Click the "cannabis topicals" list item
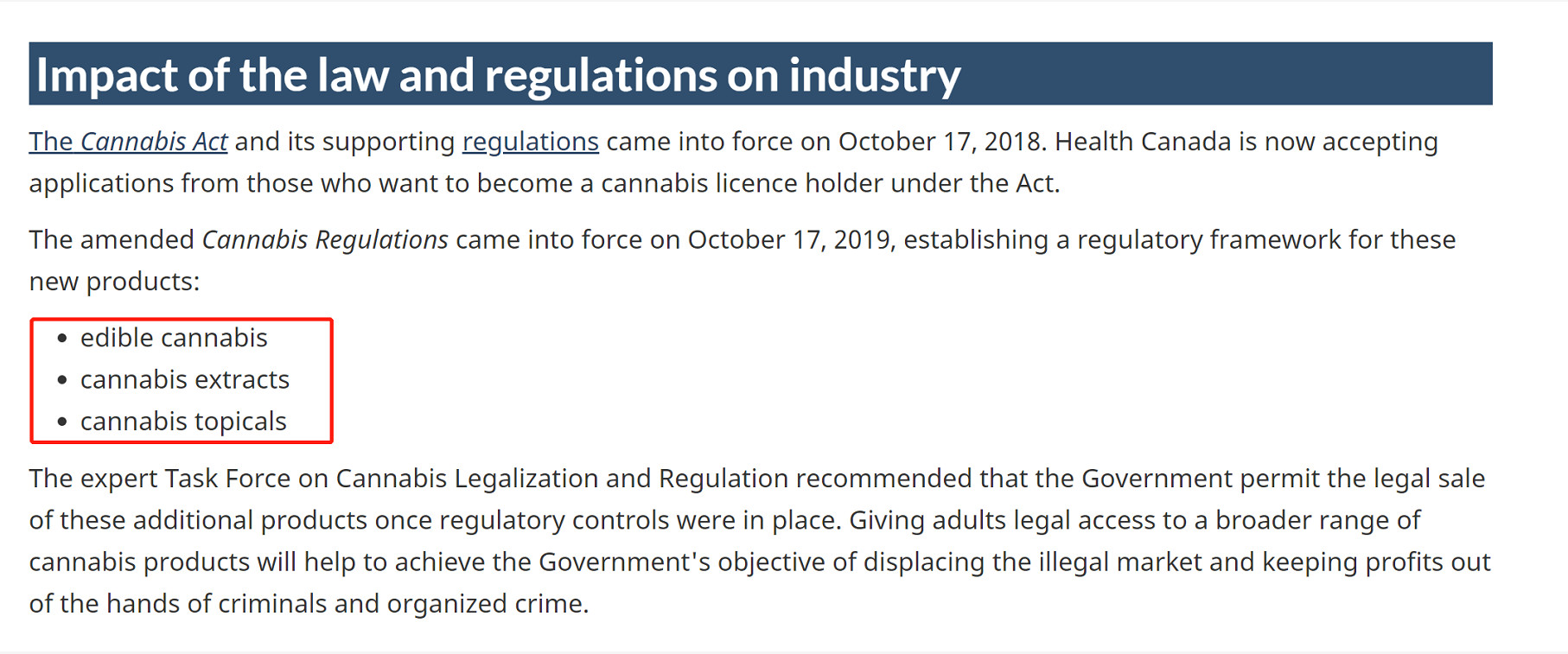Viewport: 1568px width, 654px height. tap(183, 422)
